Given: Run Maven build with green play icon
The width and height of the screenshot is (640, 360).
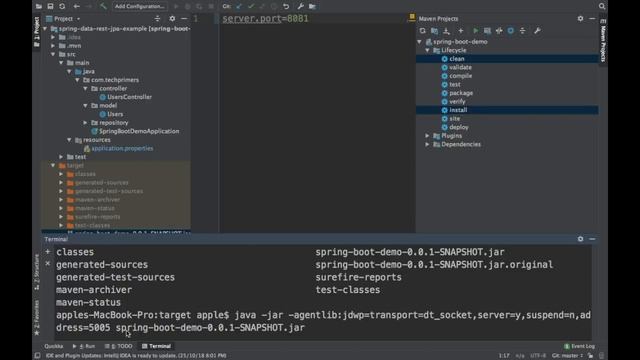Looking at the screenshot, I should tap(476, 31).
